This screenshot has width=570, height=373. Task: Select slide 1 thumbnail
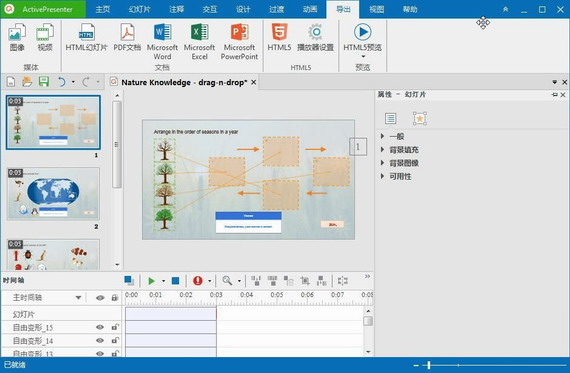click(53, 123)
